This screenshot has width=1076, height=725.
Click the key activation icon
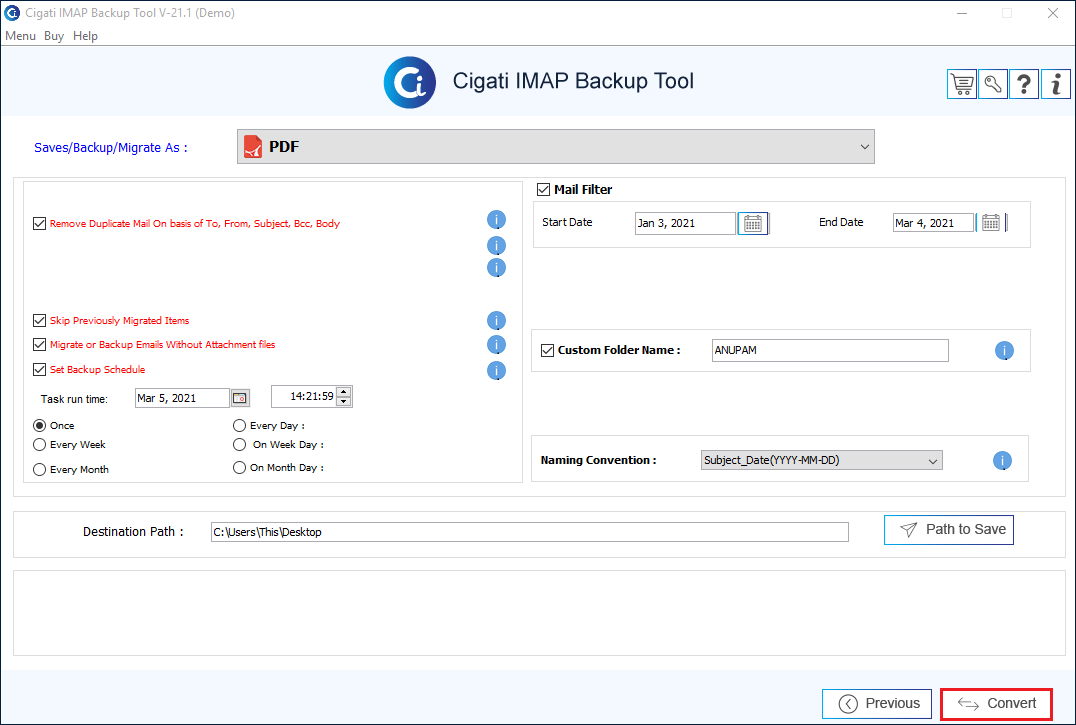pyautogui.click(x=993, y=84)
